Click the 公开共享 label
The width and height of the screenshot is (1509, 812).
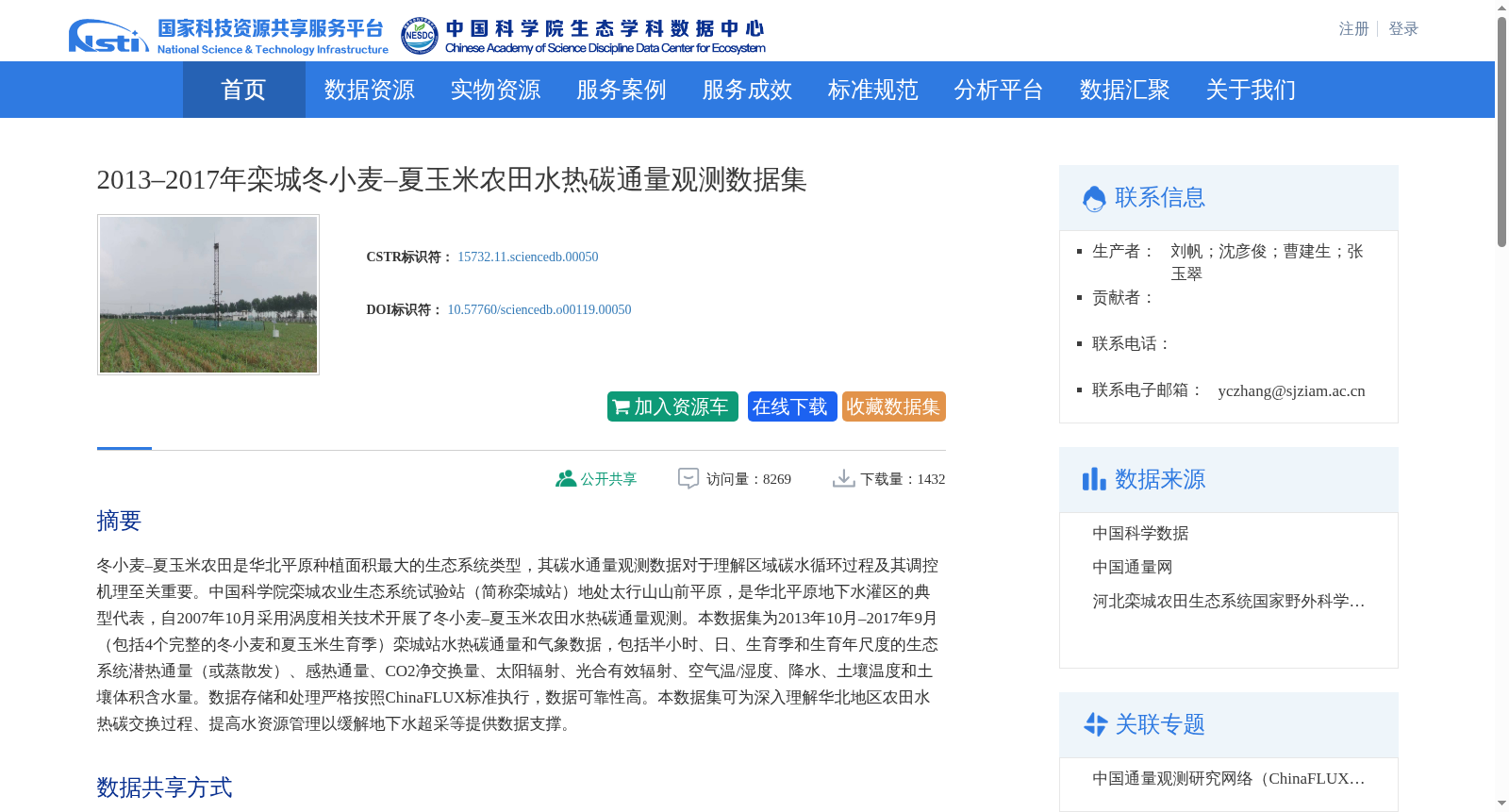click(608, 479)
